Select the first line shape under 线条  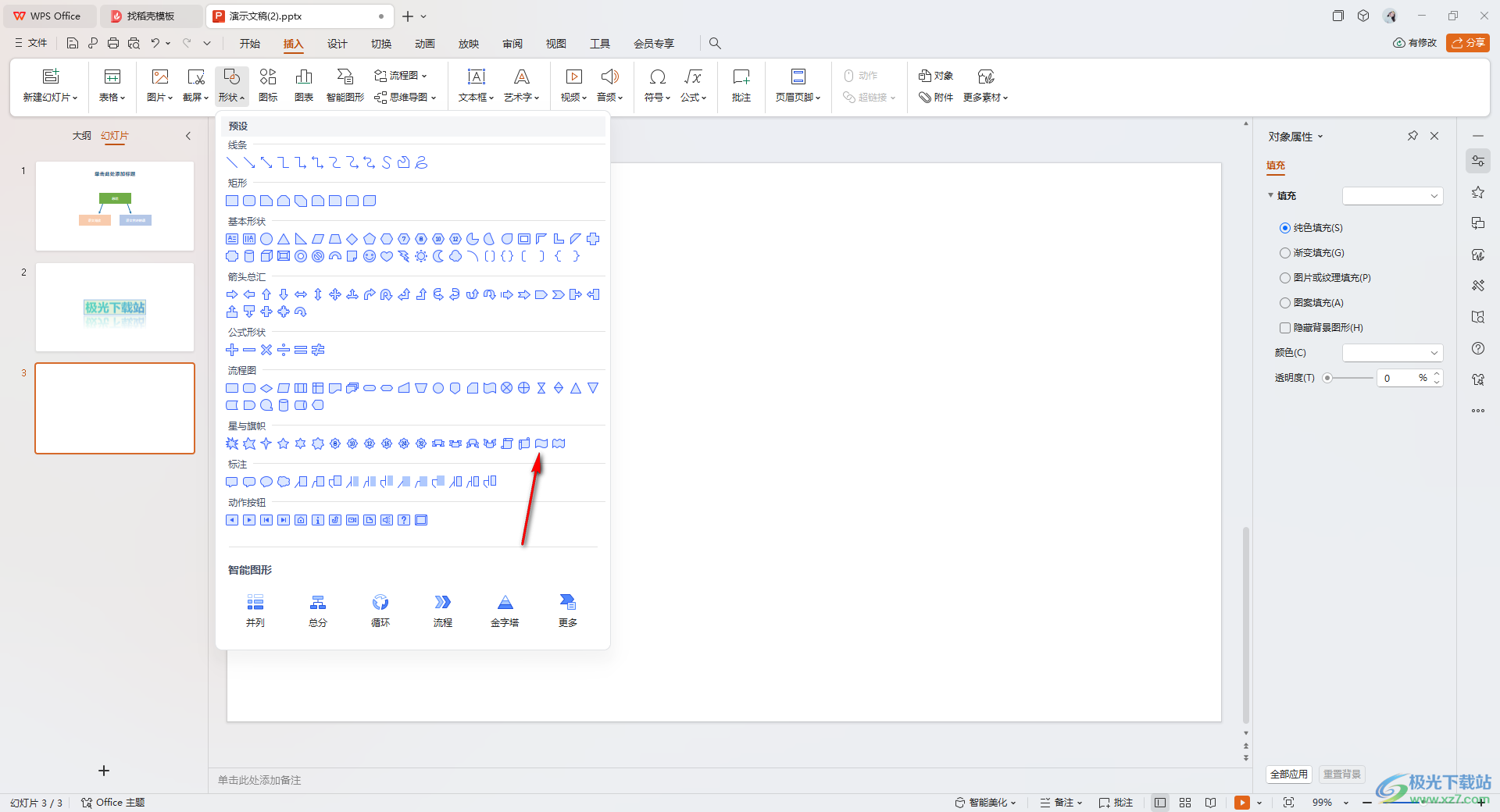tap(232, 162)
